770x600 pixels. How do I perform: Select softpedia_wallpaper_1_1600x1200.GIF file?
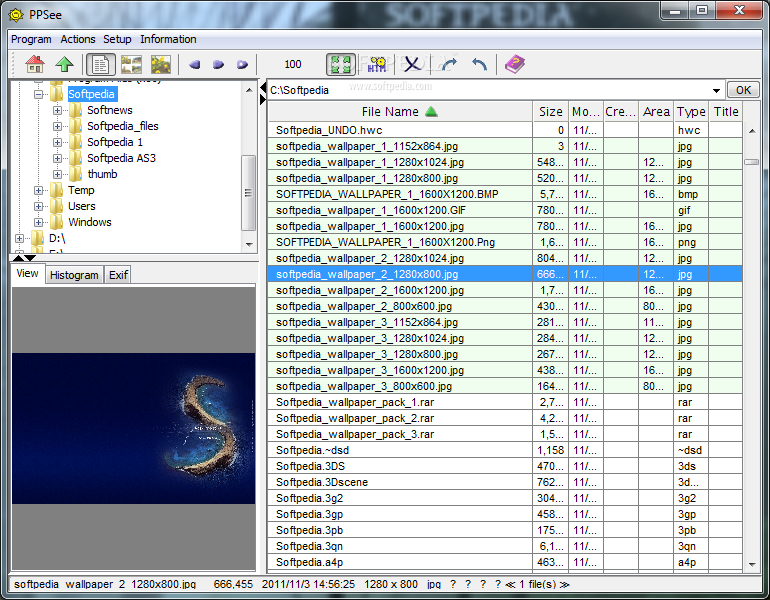(x=505, y=210)
